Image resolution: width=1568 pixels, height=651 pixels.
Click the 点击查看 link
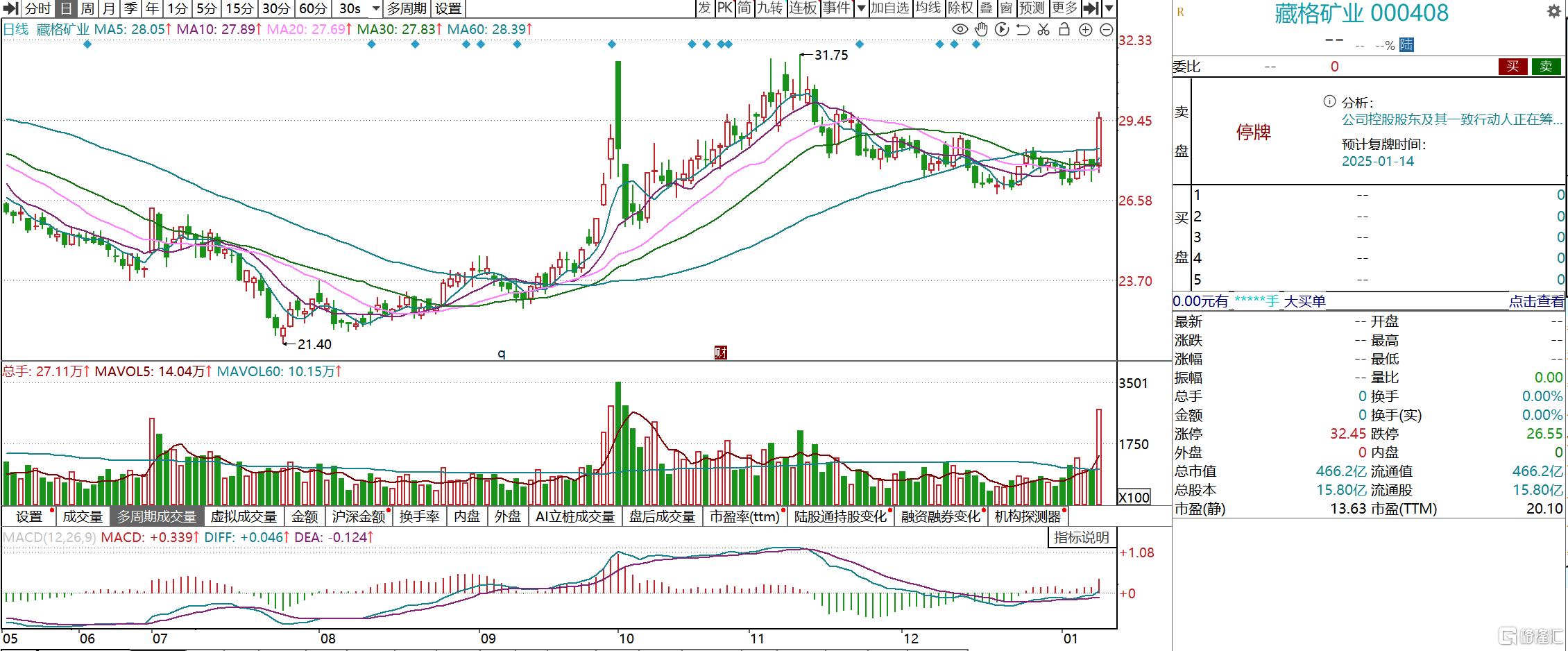pyautogui.click(x=1536, y=301)
